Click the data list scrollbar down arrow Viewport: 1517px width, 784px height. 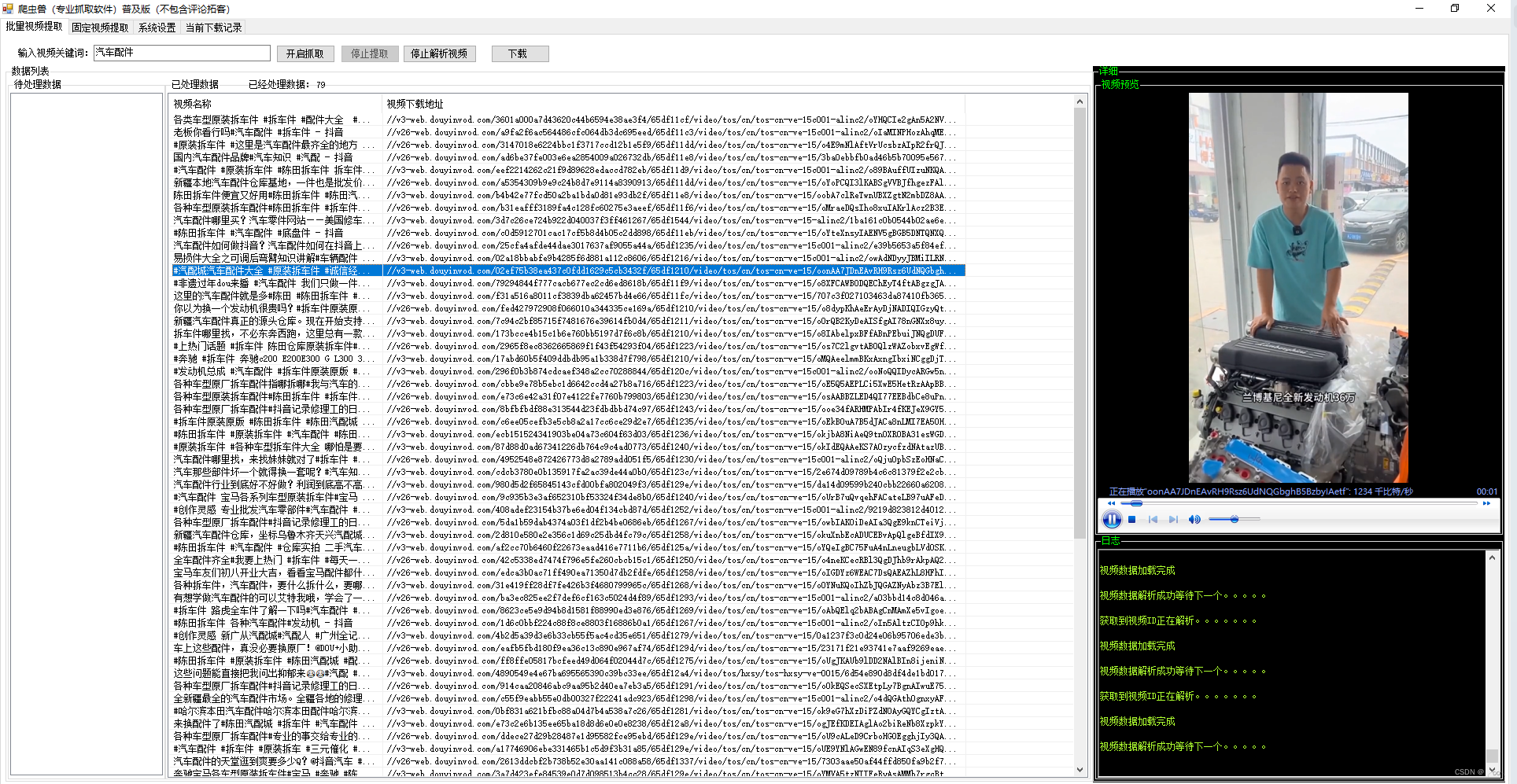(x=1080, y=770)
